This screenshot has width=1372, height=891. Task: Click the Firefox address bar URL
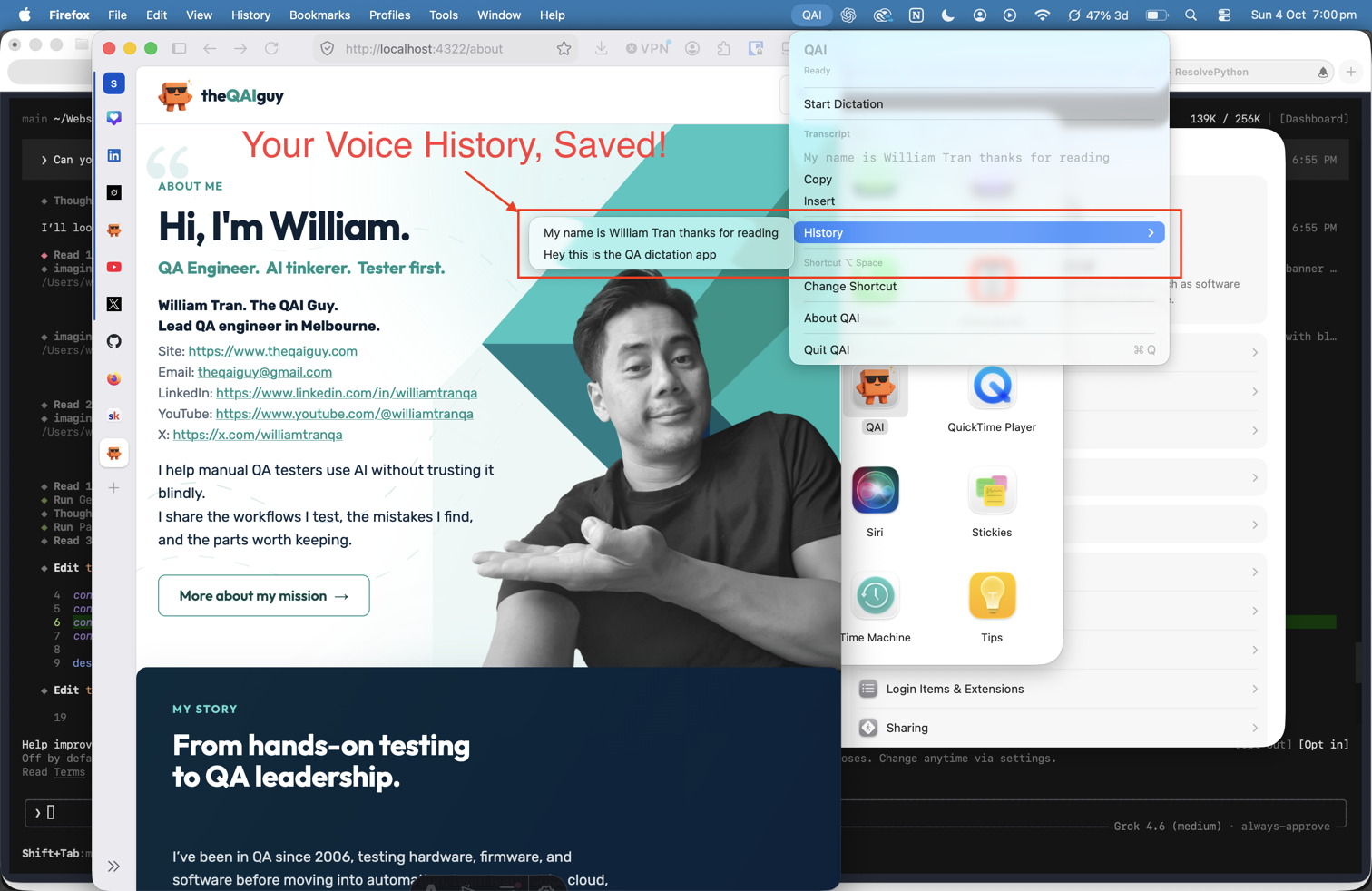point(424,49)
